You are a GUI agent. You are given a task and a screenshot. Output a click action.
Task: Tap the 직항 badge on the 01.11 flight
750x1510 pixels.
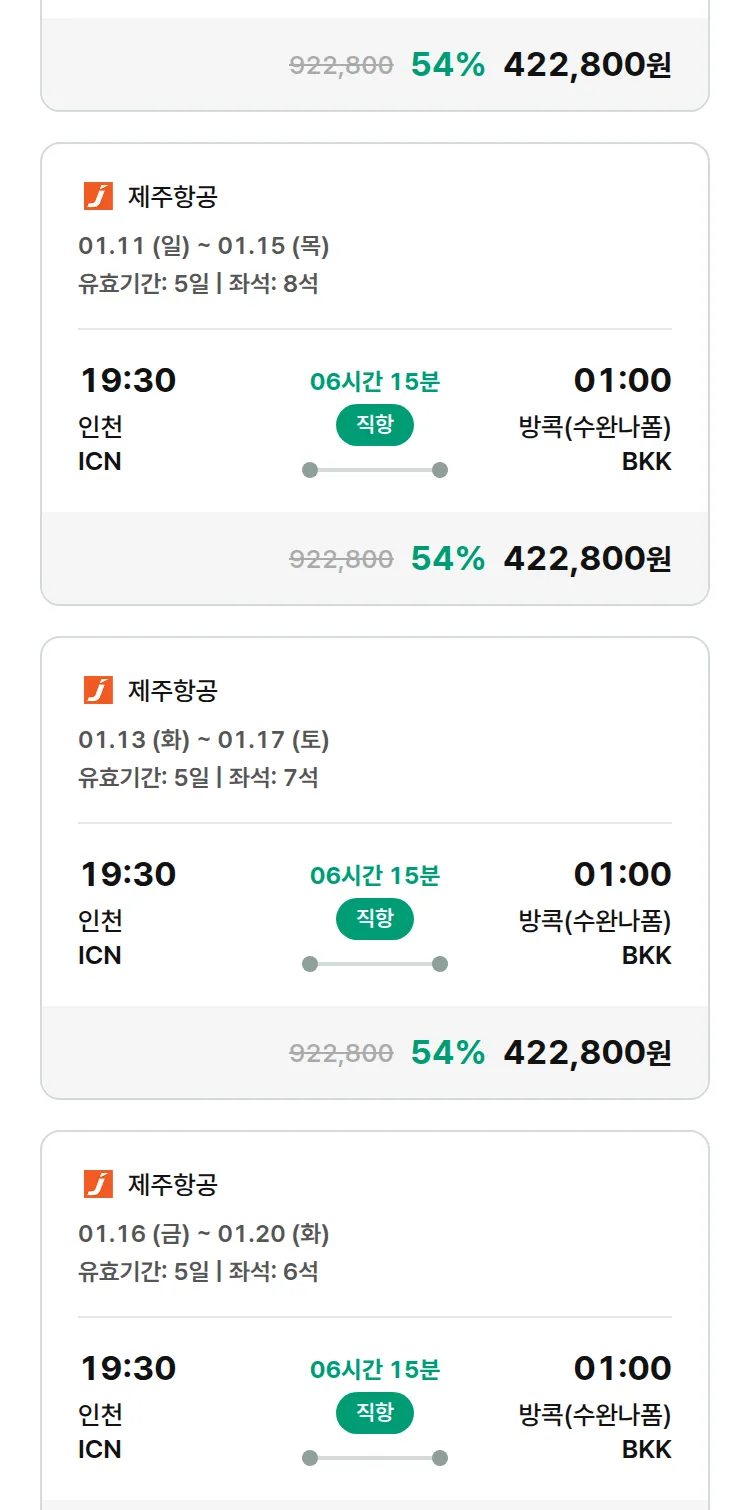point(375,425)
